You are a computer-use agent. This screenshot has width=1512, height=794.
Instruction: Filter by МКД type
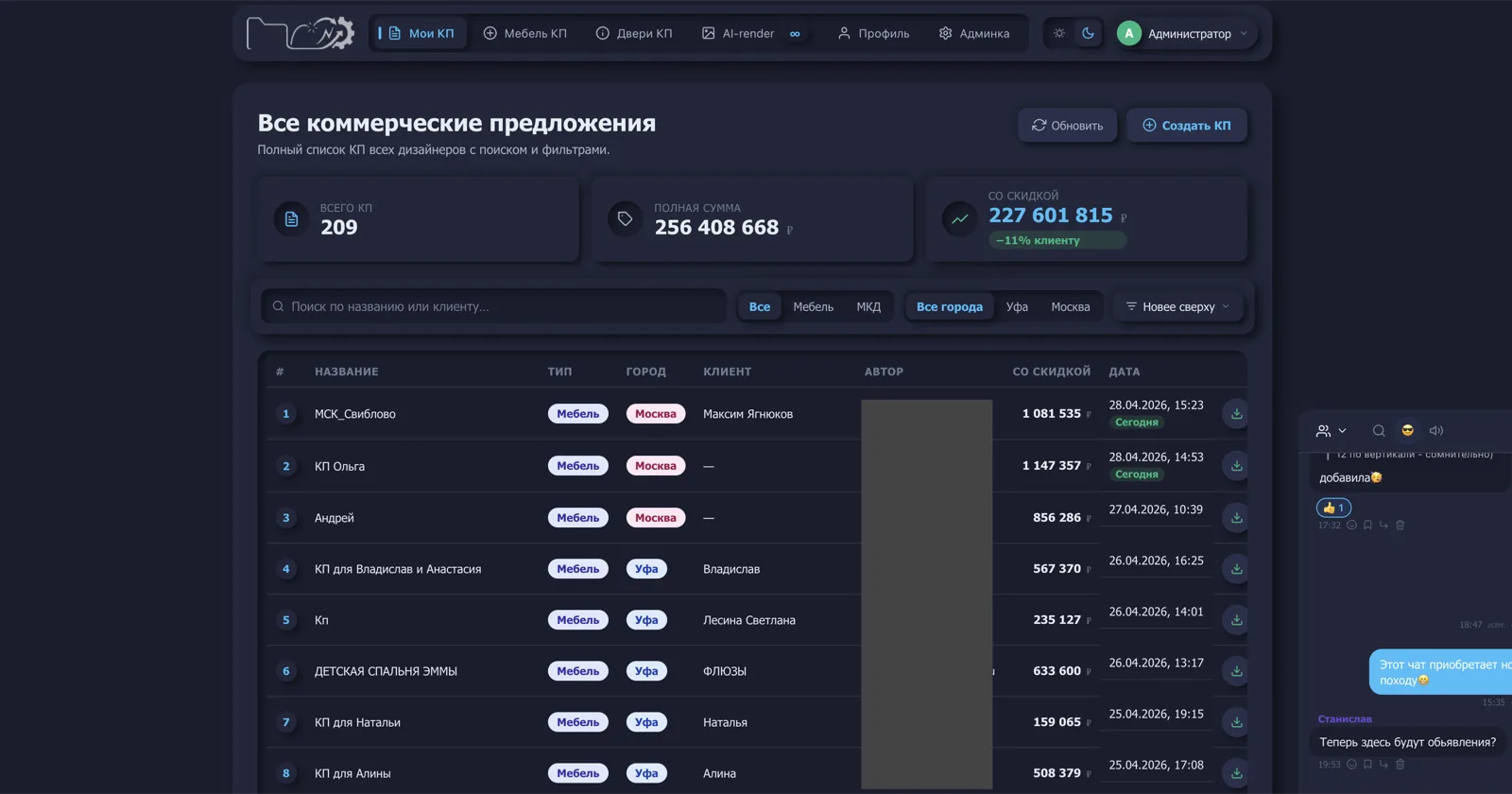[868, 306]
